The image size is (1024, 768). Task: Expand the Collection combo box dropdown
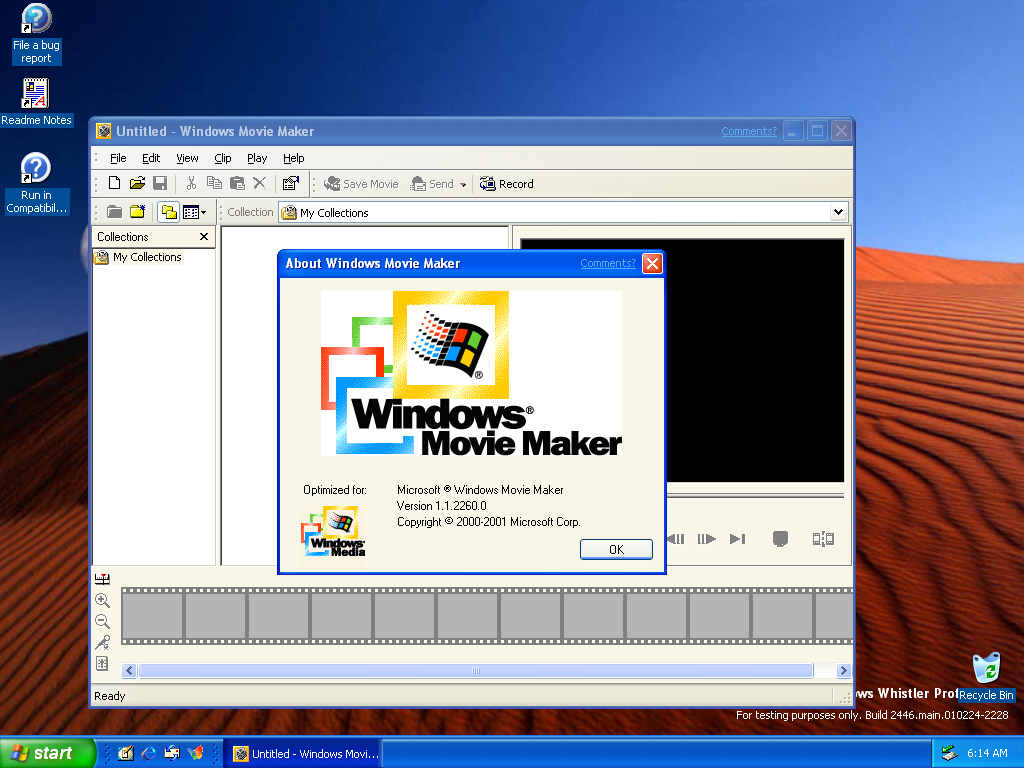(838, 212)
